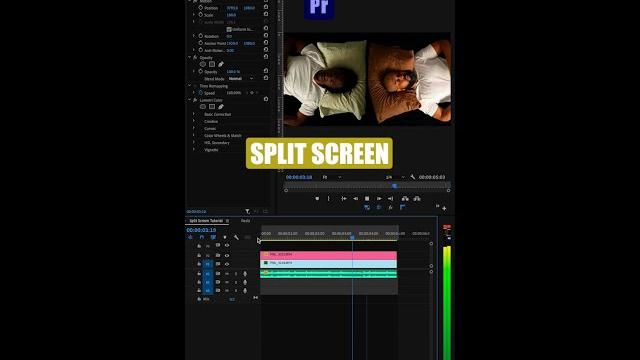Select pen mask tool under Lumetri Color
The image size is (640, 360).
221,107
